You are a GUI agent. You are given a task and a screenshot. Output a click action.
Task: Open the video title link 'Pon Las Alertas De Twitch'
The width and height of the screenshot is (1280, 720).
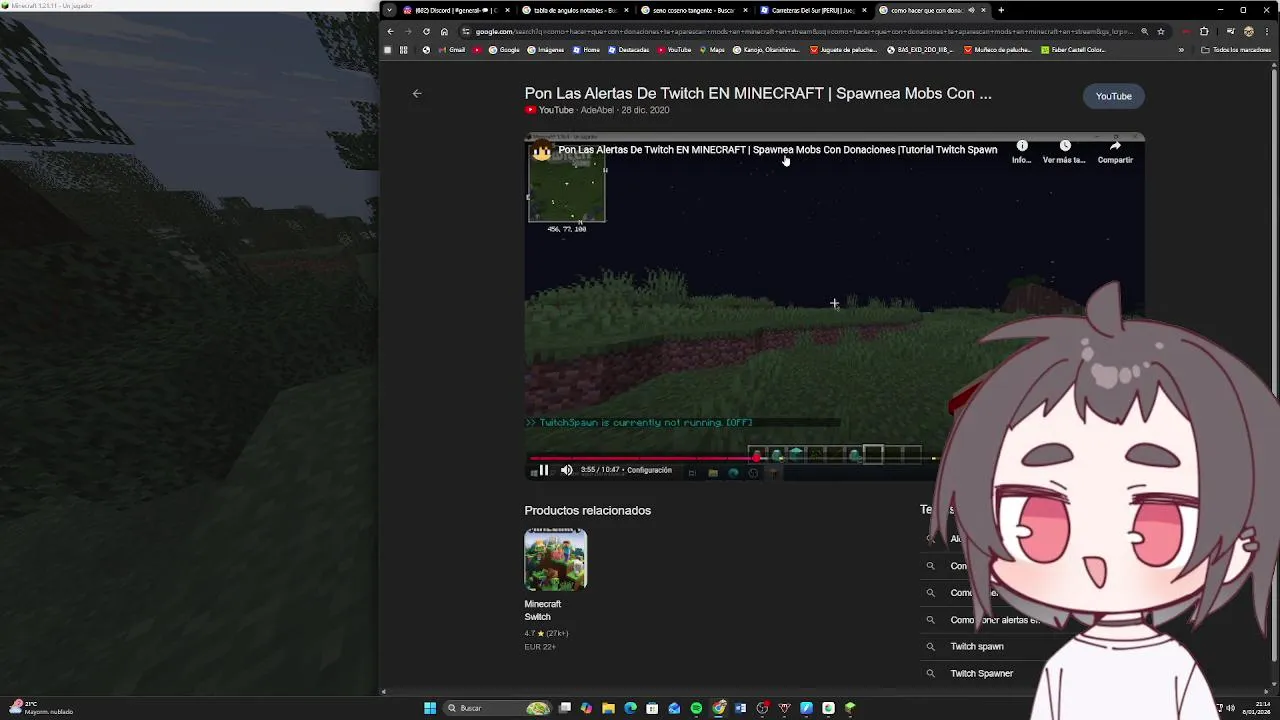758,93
